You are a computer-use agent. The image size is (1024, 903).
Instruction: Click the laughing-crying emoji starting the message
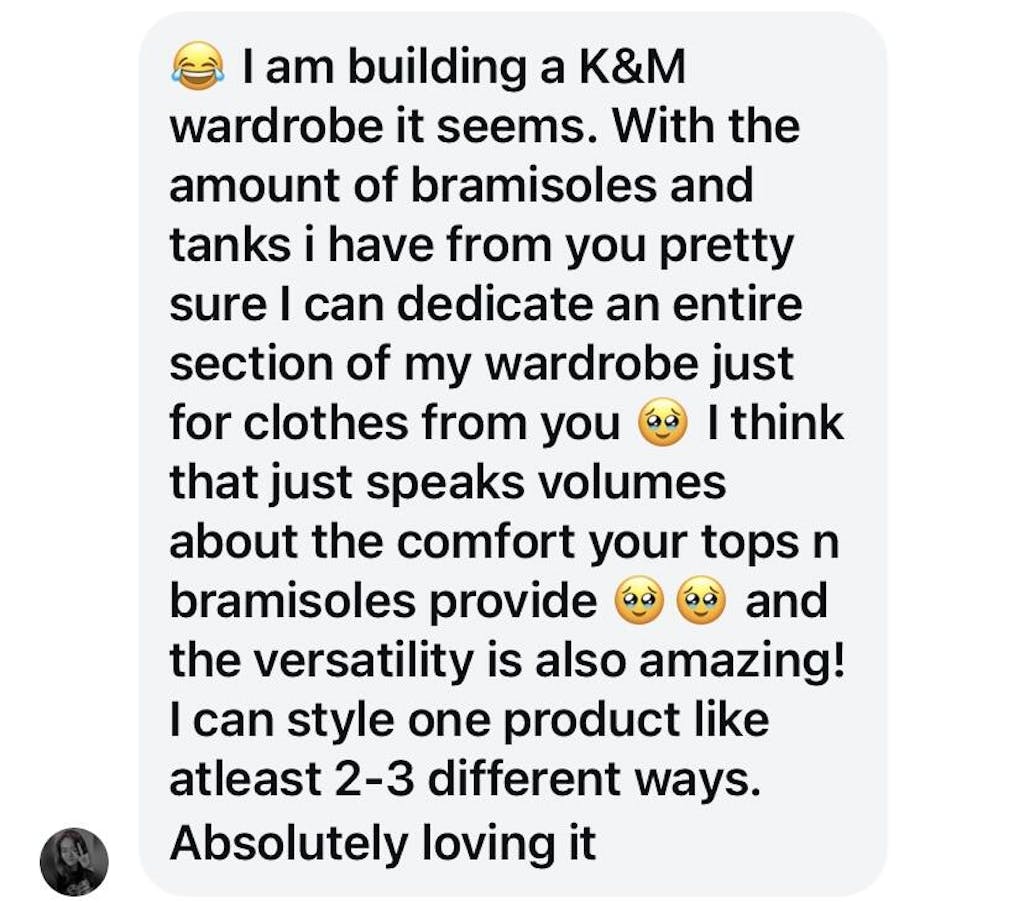[x=198, y=65]
